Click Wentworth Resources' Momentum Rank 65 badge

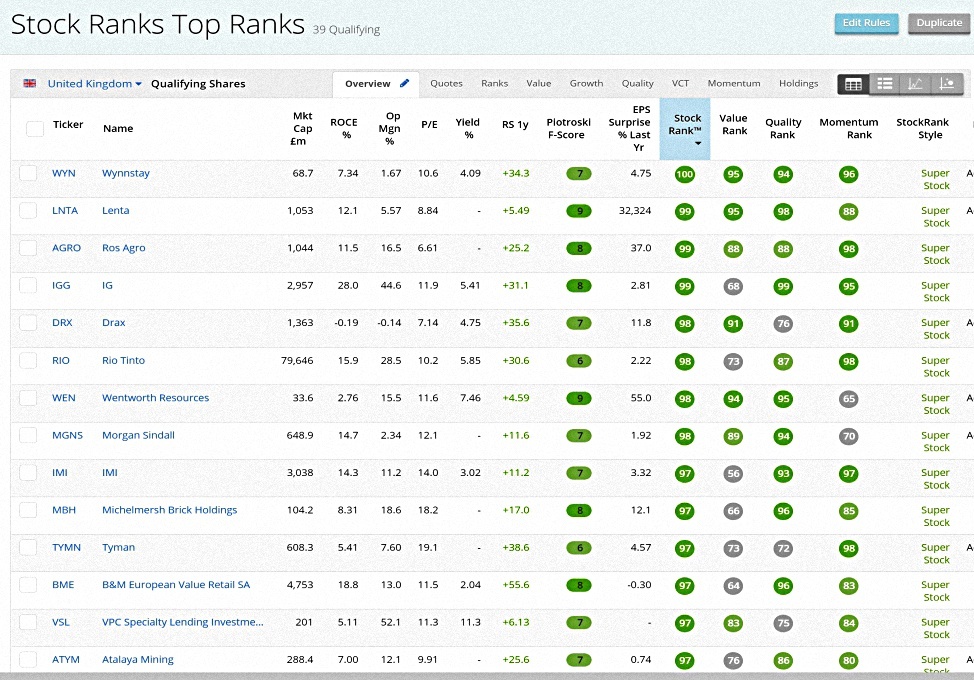849,399
